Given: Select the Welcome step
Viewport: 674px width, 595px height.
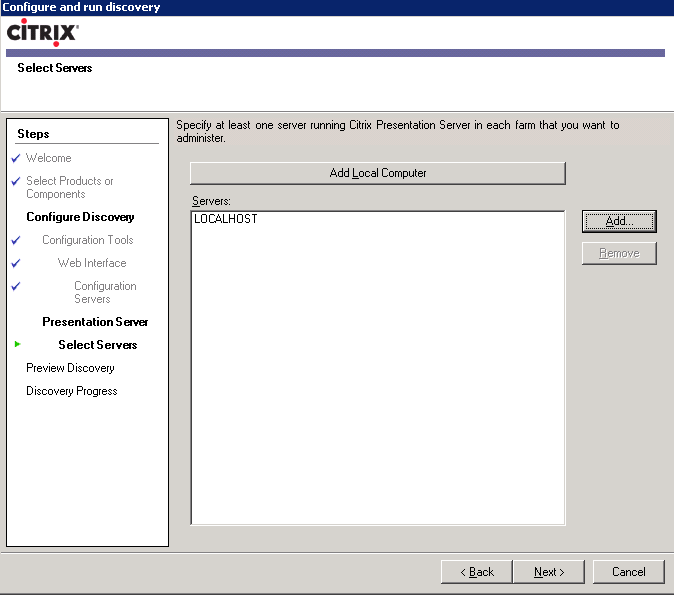Looking at the screenshot, I should point(49,158).
